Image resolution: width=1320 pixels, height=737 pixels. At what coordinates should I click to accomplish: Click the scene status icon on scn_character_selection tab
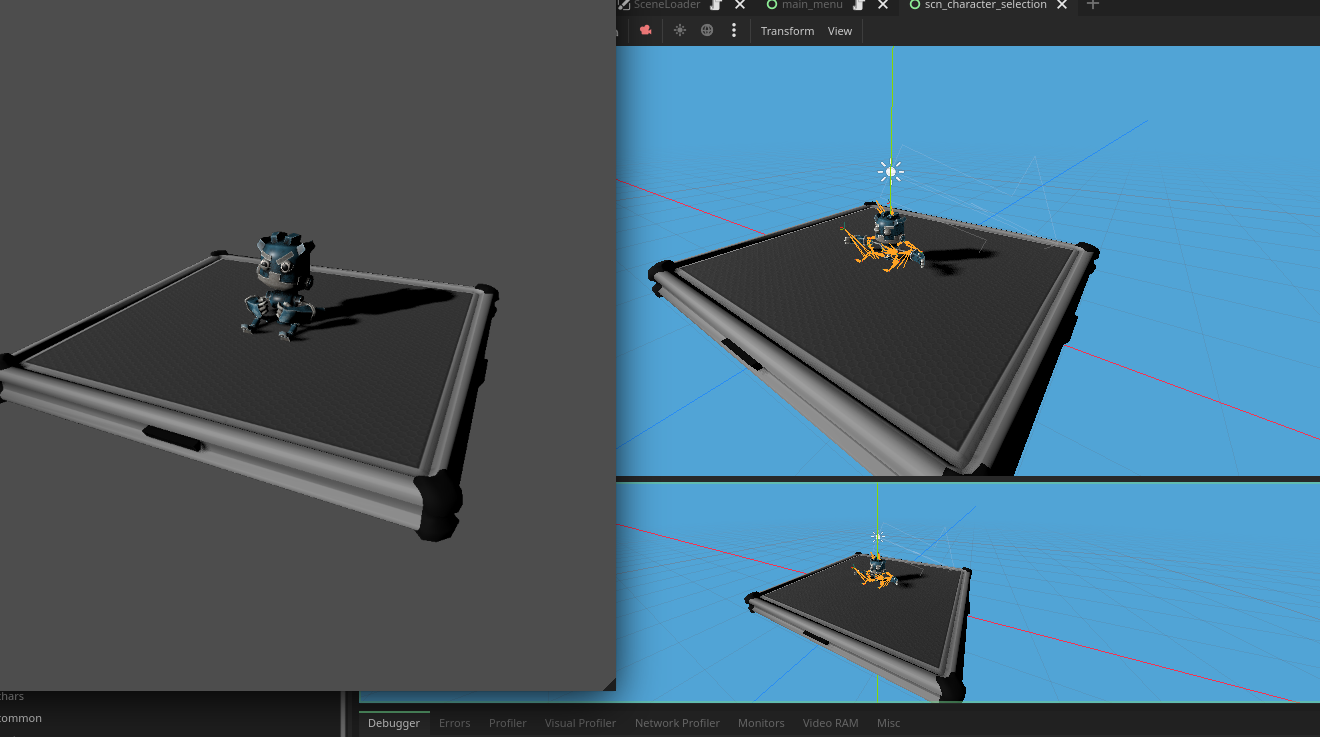(916, 5)
